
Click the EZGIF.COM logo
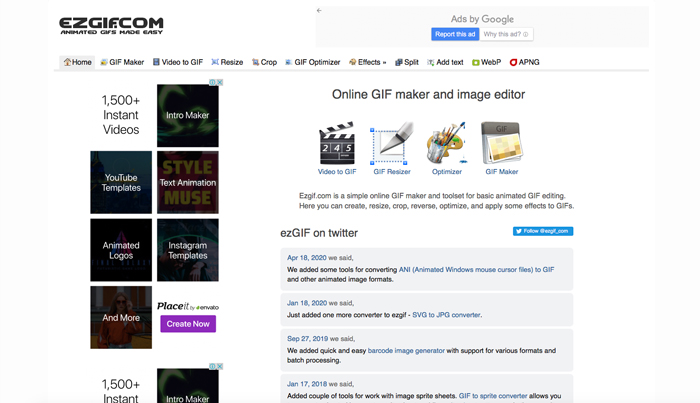(111, 26)
